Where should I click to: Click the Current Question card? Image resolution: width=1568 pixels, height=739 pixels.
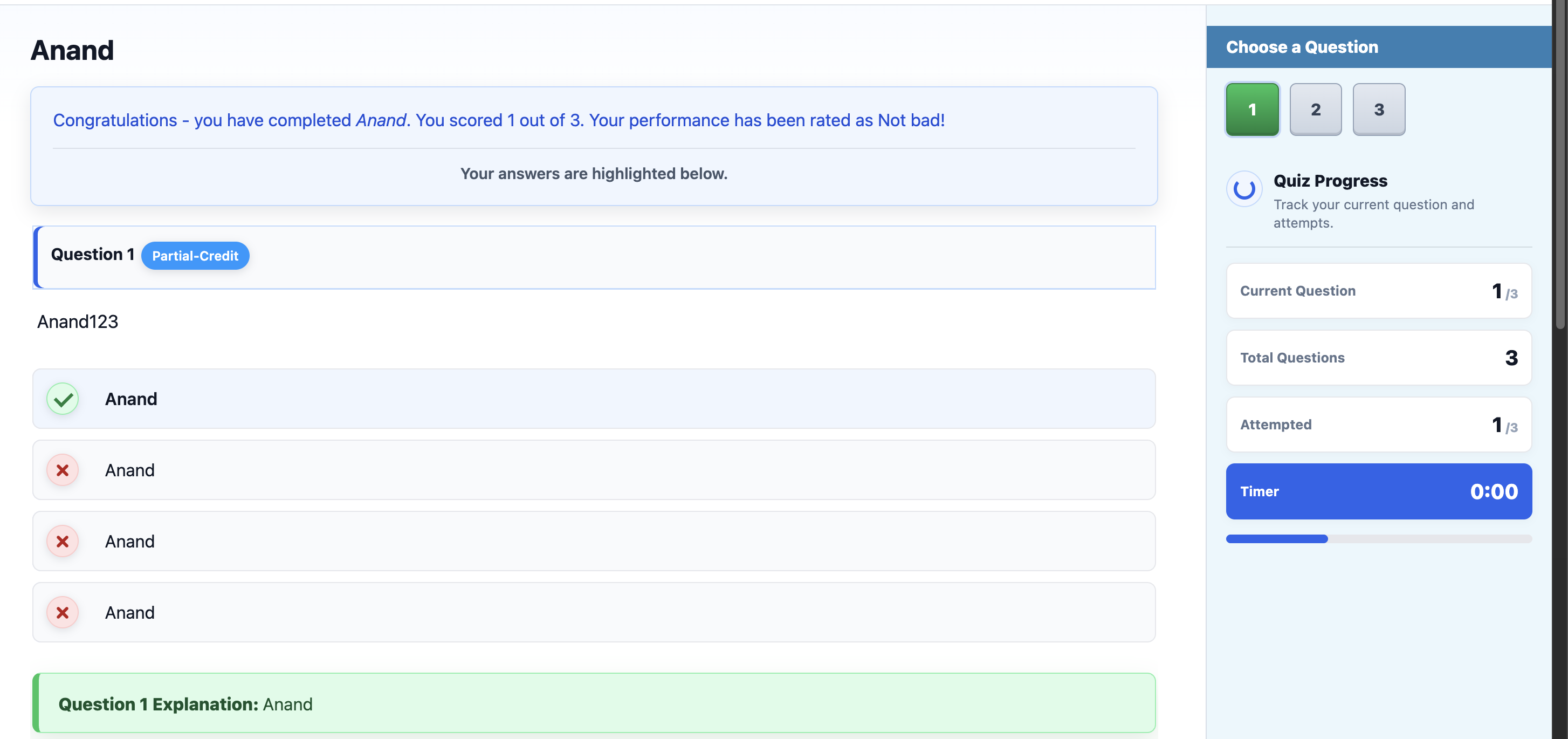(1379, 291)
